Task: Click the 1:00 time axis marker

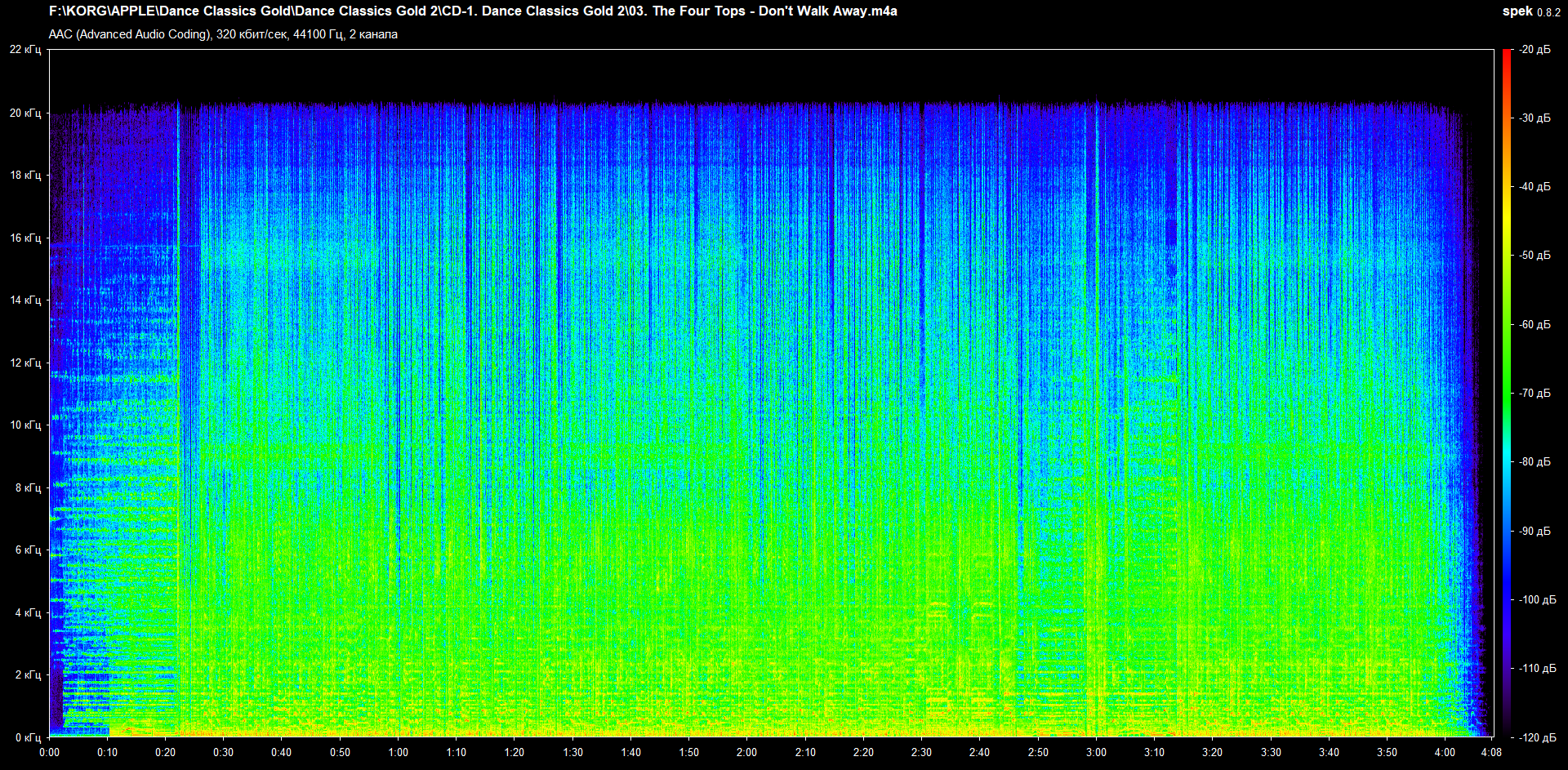Action: click(x=399, y=752)
